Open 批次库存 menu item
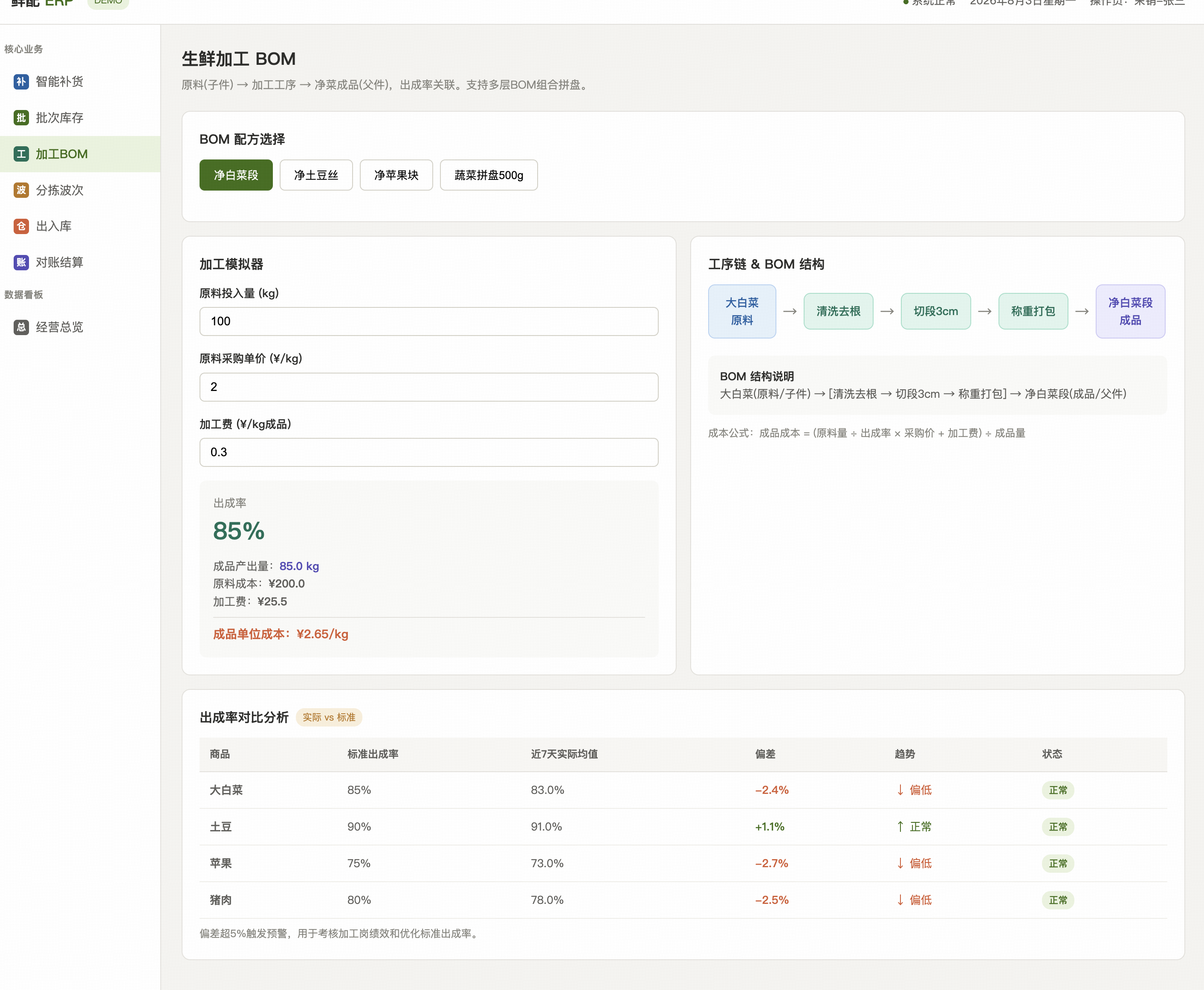 coord(80,118)
